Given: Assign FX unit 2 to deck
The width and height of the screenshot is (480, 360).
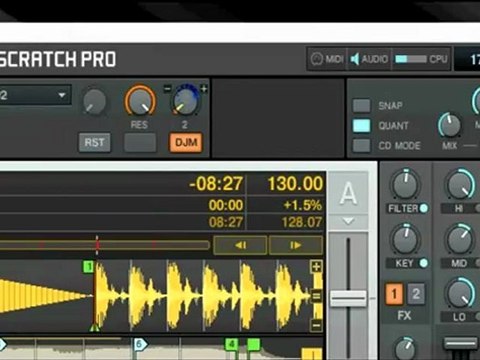Looking at the screenshot, I should tap(416, 294).
